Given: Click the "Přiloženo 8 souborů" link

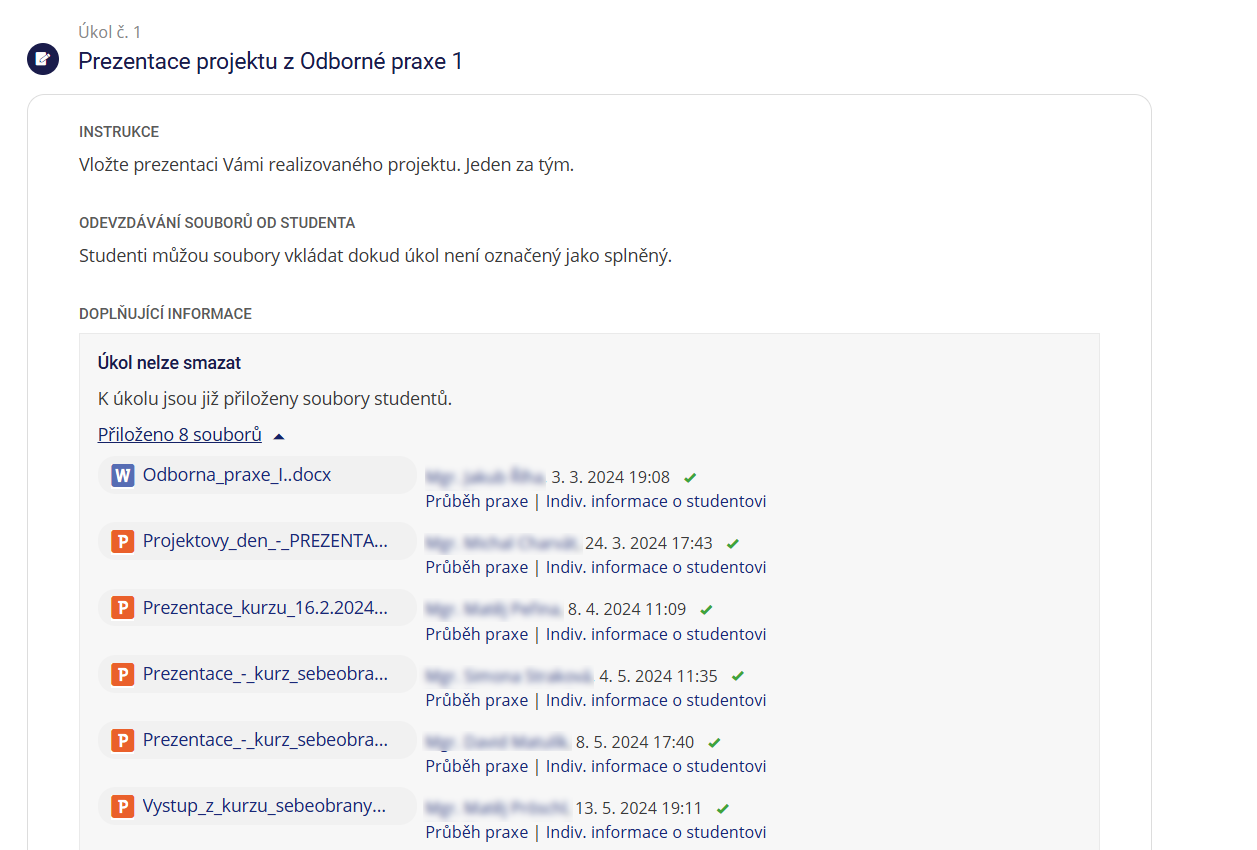Looking at the screenshot, I should point(180,435).
